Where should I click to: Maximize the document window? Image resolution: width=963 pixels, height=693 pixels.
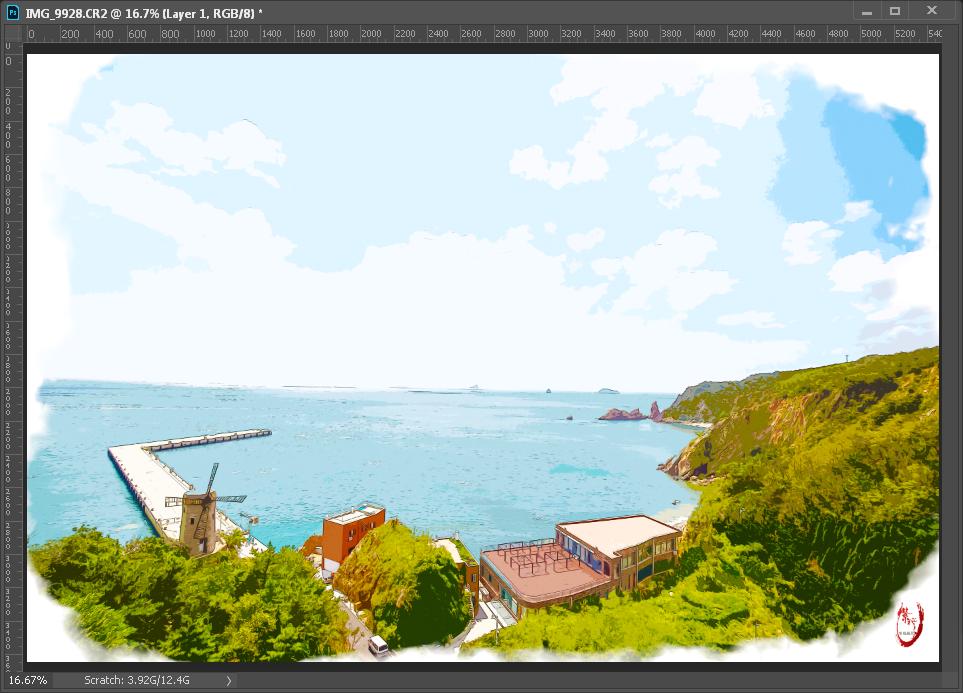click(895, 11)
